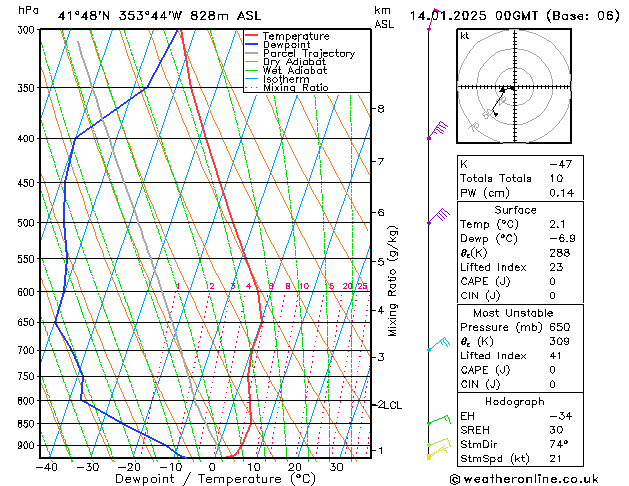
Task: Click the 'km ASL' axis label
Action: tap(384, 17)
